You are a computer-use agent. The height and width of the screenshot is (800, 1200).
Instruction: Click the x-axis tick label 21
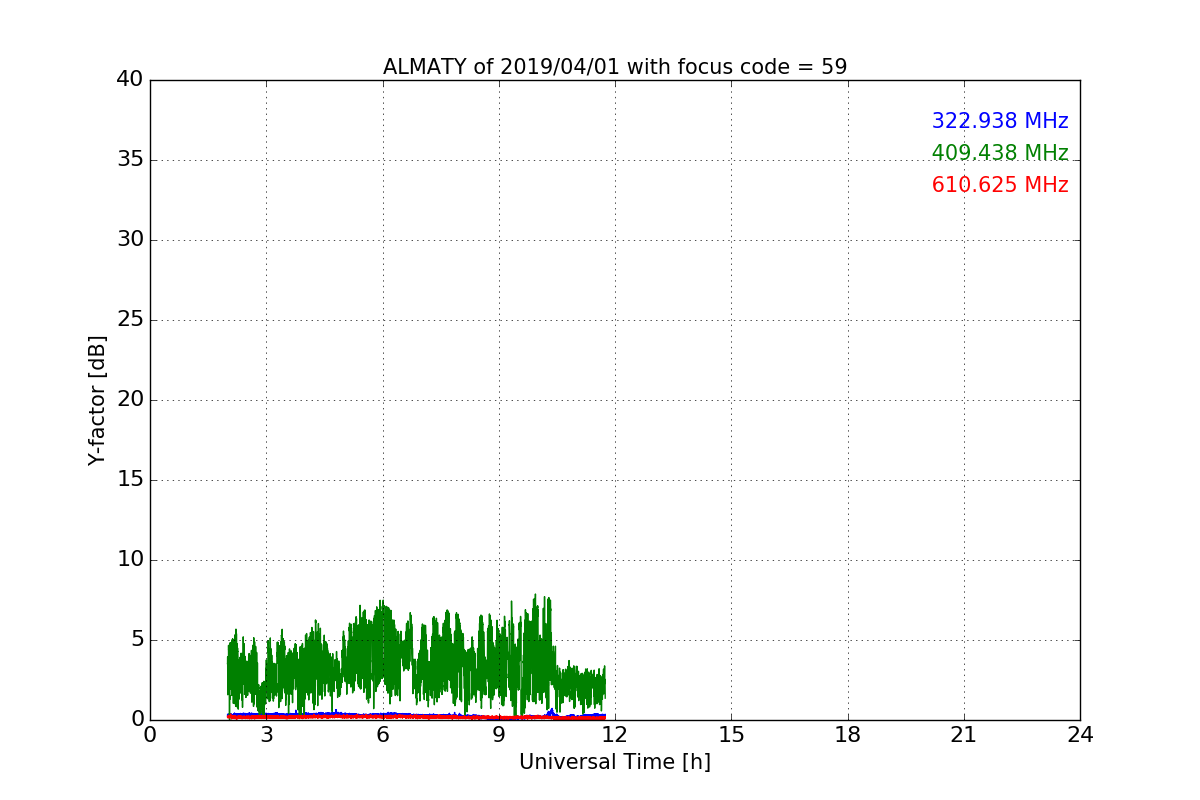[x=964, y=735]
